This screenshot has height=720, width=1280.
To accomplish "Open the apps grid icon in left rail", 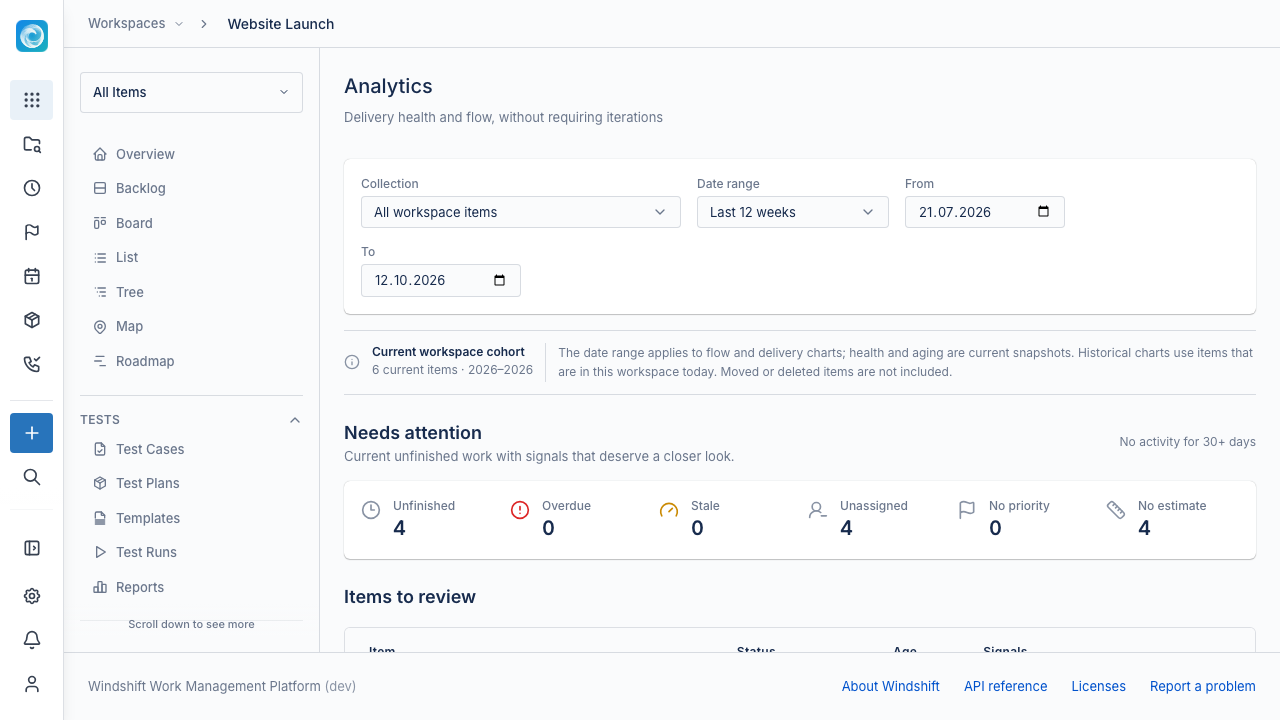I will click(32, 100).
